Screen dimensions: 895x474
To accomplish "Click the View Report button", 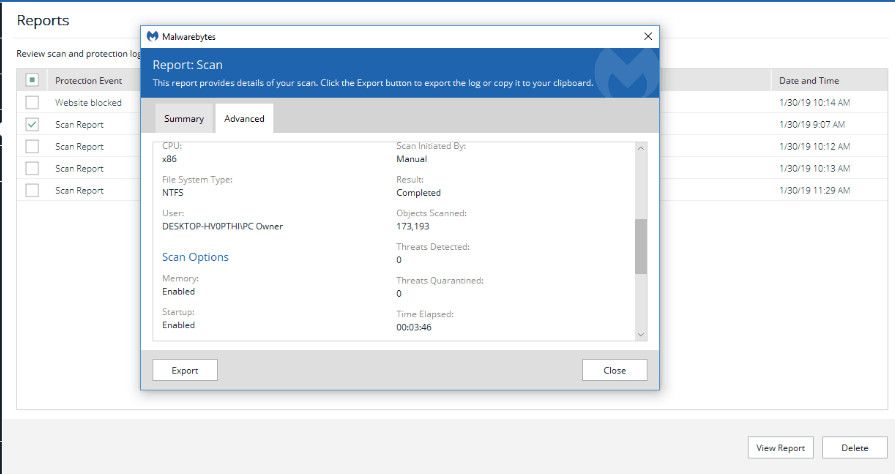I will [x=781, y=448].
